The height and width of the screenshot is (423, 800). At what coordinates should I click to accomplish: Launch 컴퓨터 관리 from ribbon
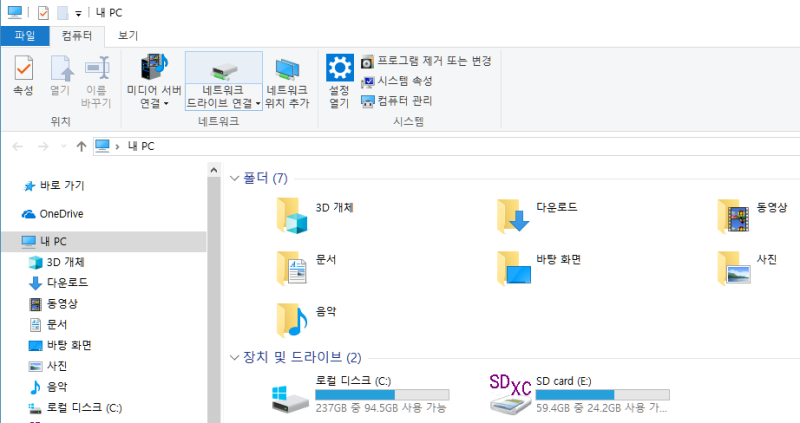[396, 101]
